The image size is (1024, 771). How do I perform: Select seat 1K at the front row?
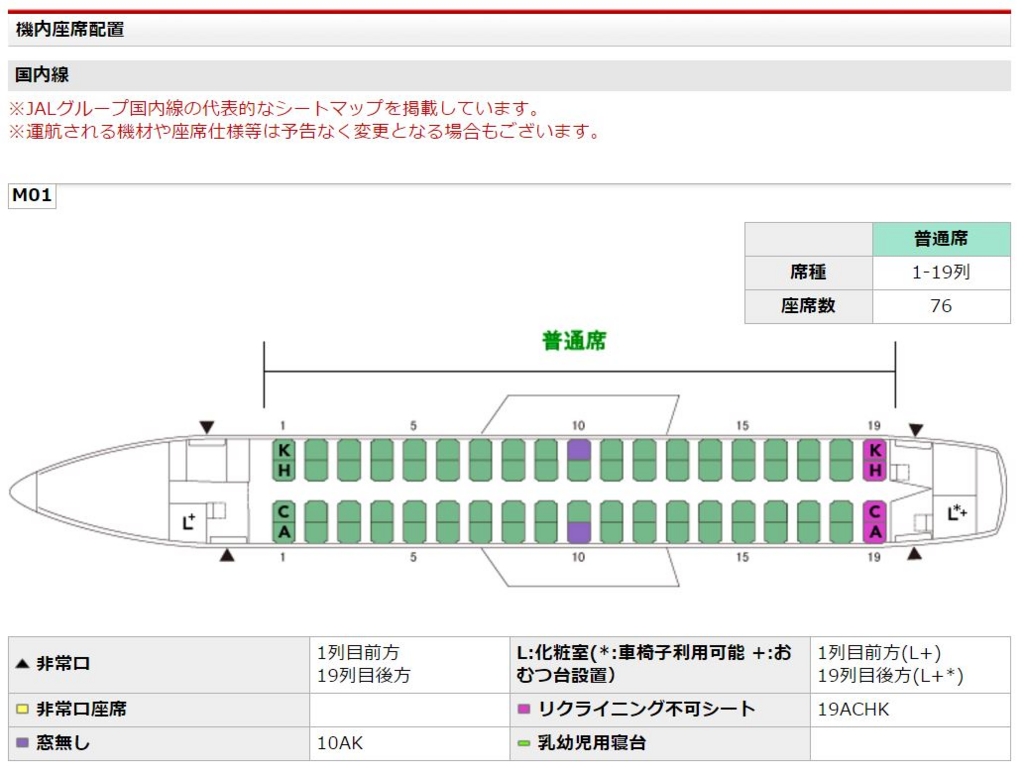coord(283,452)
